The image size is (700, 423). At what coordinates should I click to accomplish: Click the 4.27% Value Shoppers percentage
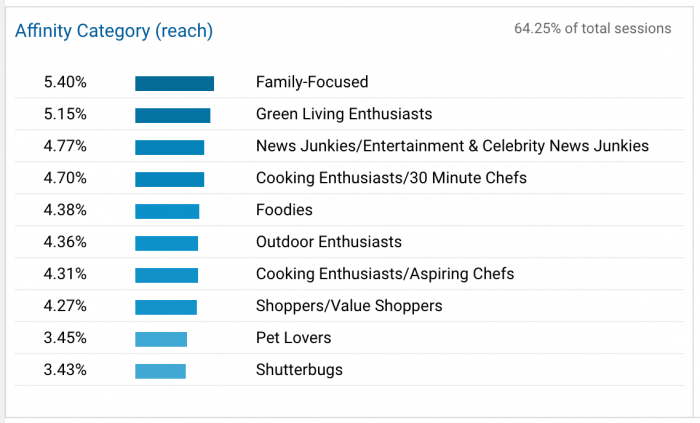(x=65, y=306)
